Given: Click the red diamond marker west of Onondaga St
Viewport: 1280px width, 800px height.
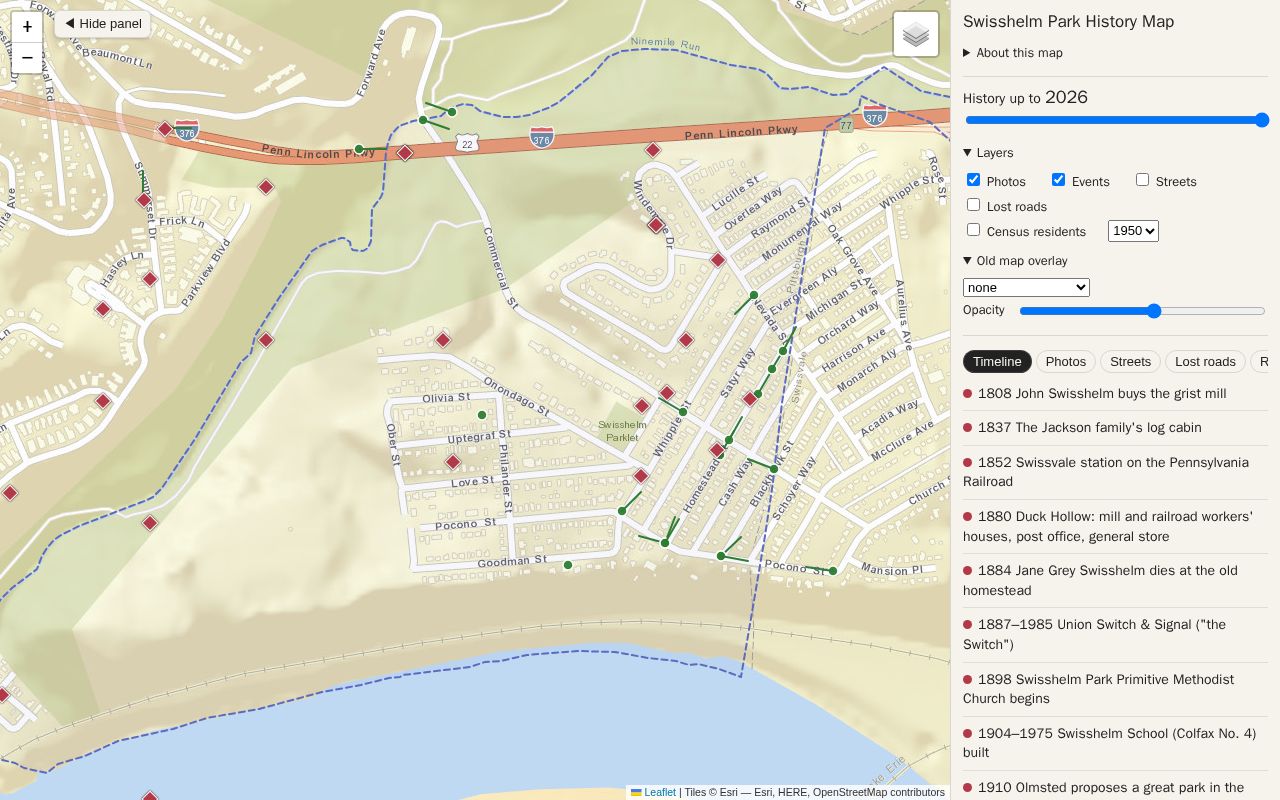Looking at the screenshot, I should point(443,340).
